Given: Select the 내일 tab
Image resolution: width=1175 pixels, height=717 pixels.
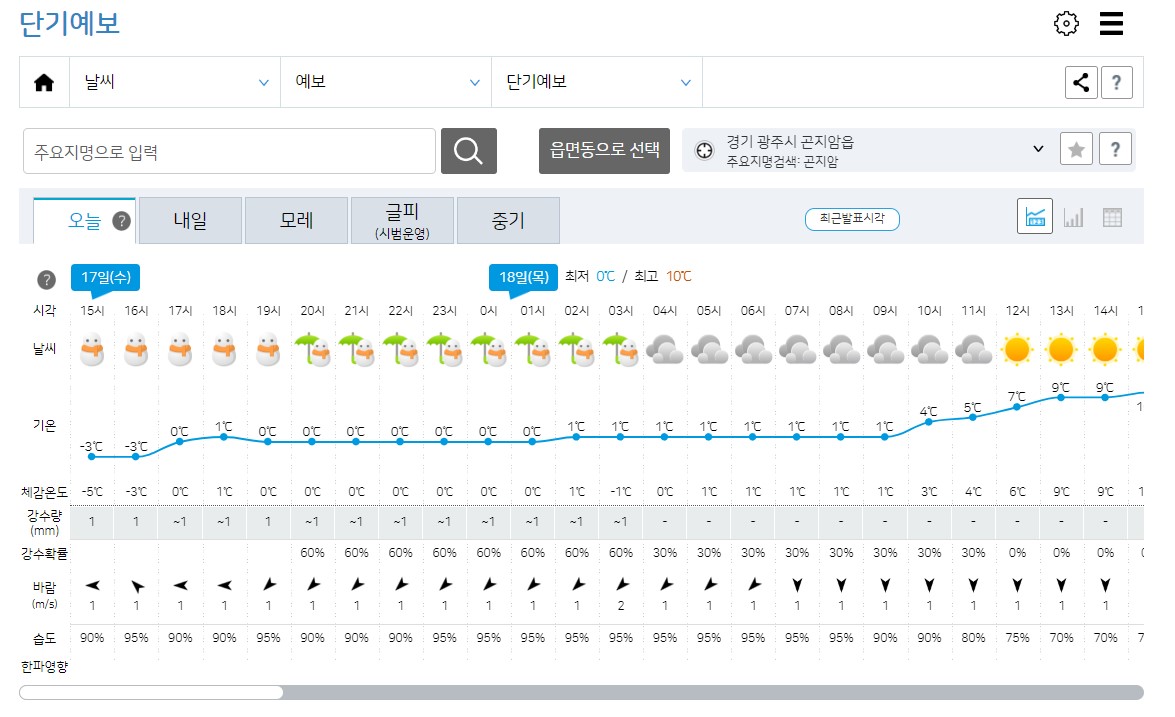Looking at the screenshot, I should pyautogui.click(x=190, y=221).
